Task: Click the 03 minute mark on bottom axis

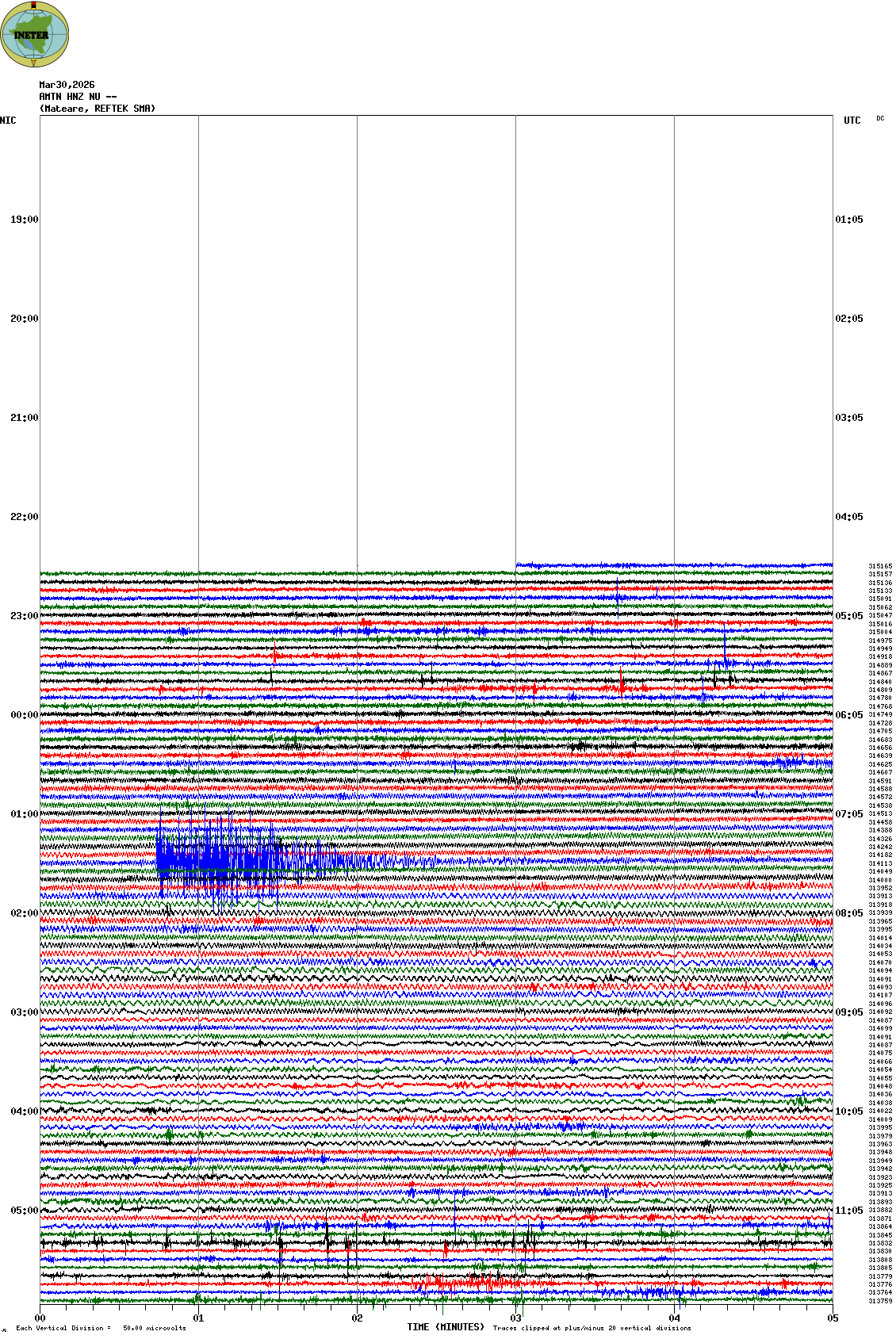Action: (x=516, y=1318)
